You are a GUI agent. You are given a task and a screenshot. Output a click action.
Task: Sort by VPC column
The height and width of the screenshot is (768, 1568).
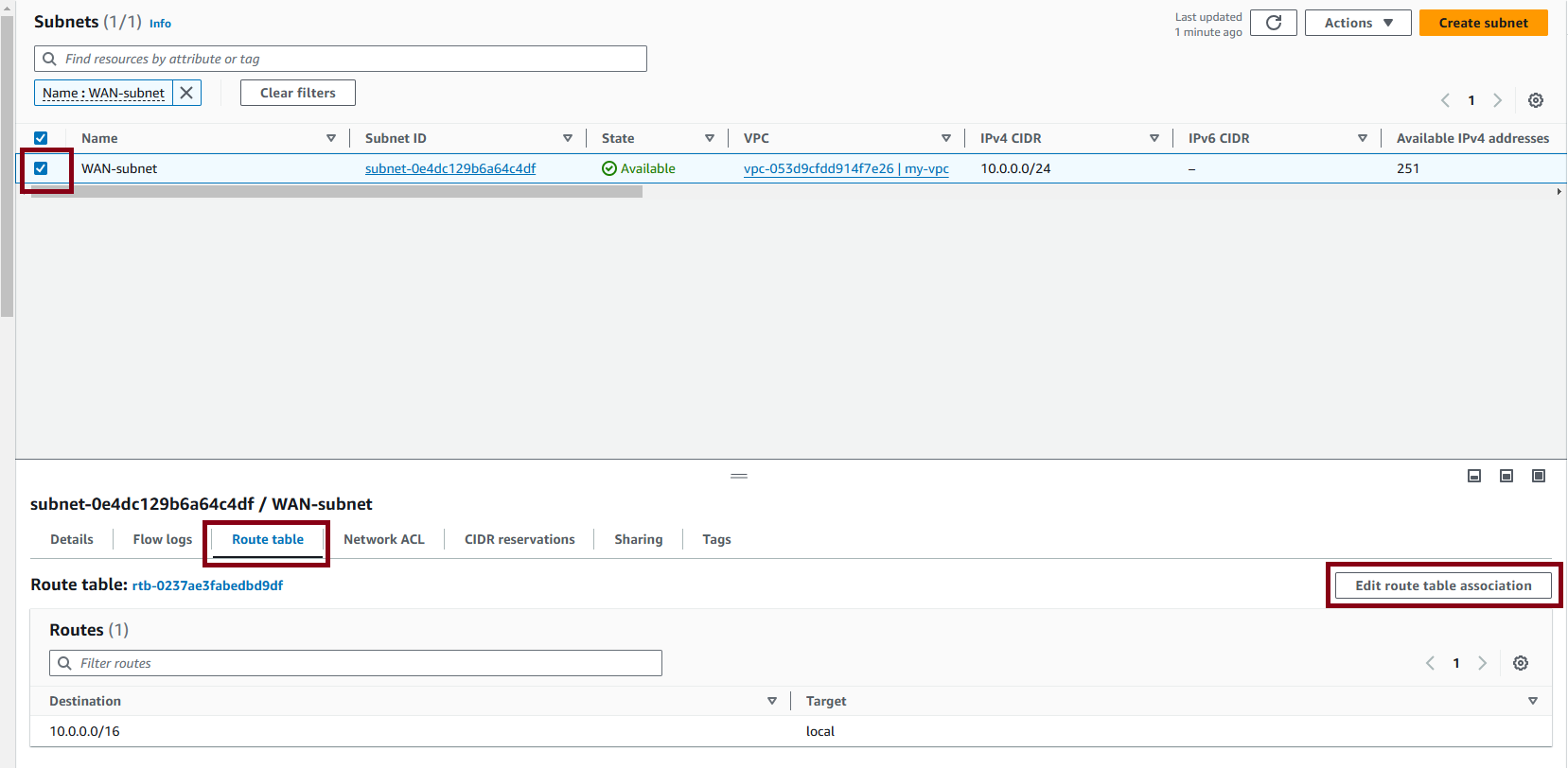coord(946,138)
